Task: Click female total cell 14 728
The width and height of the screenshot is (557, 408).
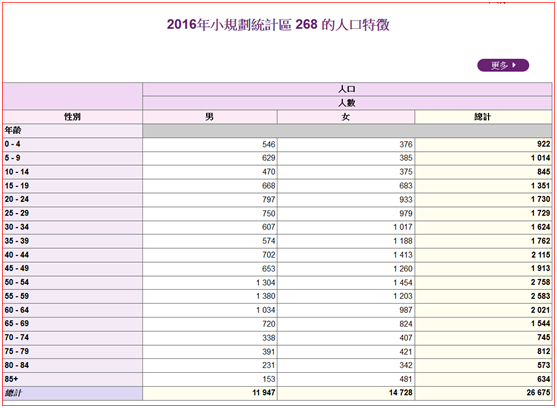Action: click(x=346, y=393)
